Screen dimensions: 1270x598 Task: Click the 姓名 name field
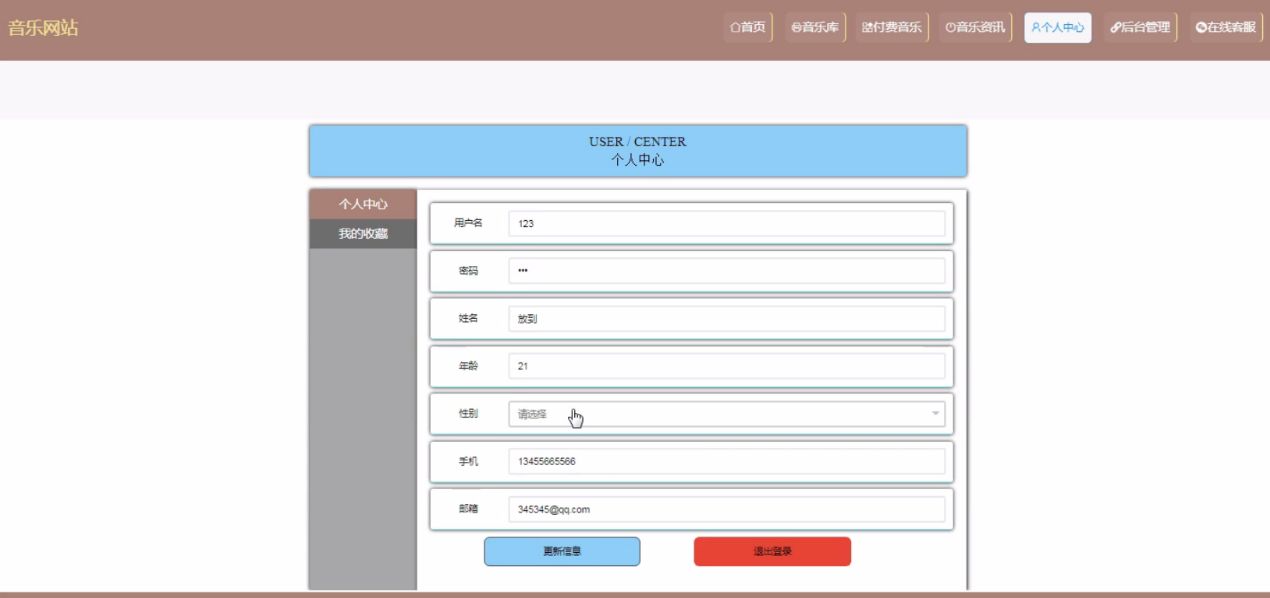tap(727, 318)
